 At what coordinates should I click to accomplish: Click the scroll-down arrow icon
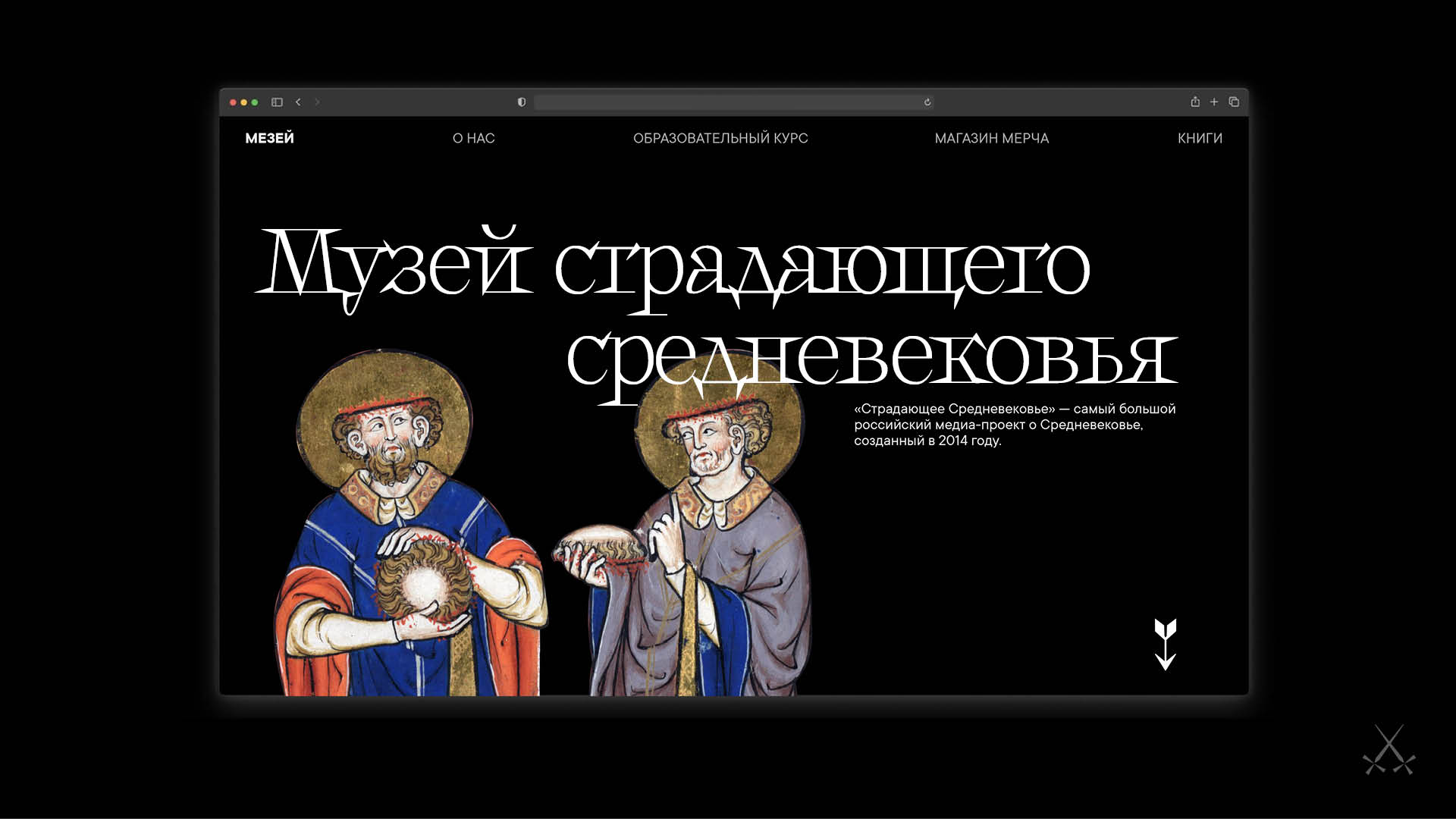[1165, 644]
